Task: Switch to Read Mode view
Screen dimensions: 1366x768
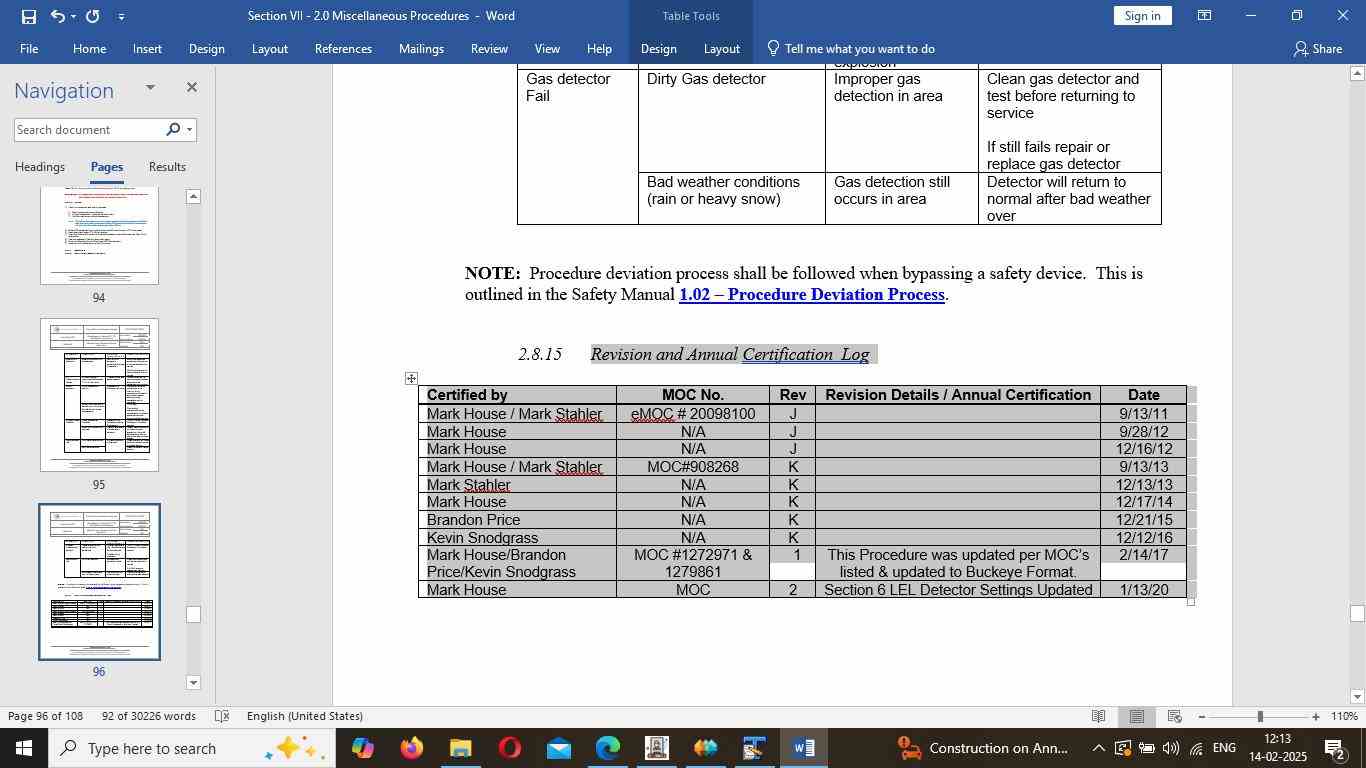Action: (1098, 716)
